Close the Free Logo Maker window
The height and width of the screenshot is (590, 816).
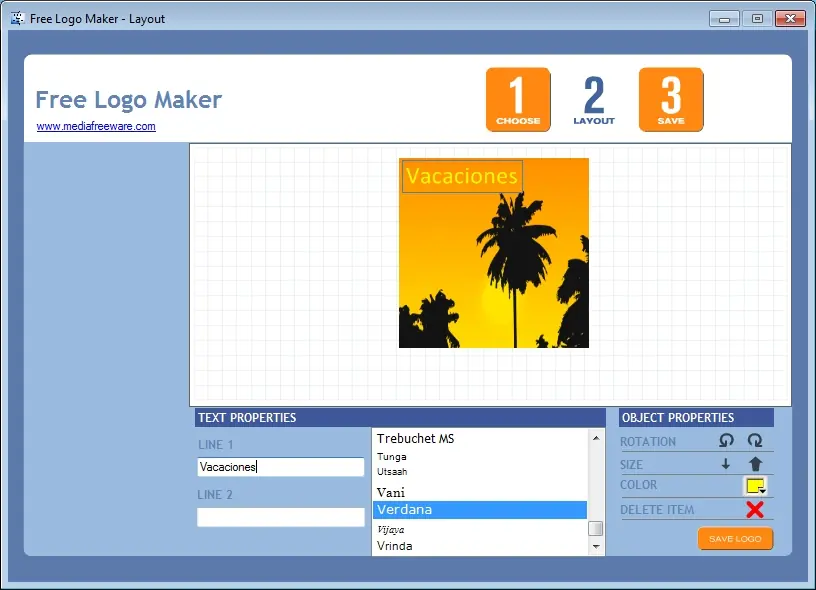point(790,19)
